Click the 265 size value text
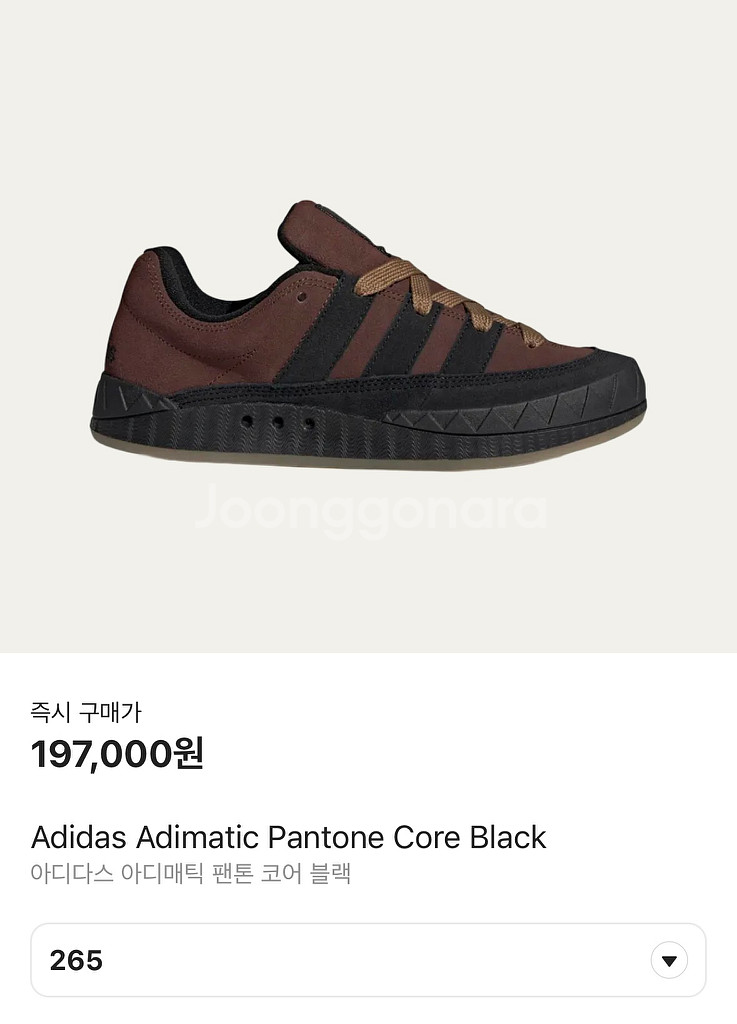The height and width of the screenshot is (1024, 737). (x=76, y=960)
